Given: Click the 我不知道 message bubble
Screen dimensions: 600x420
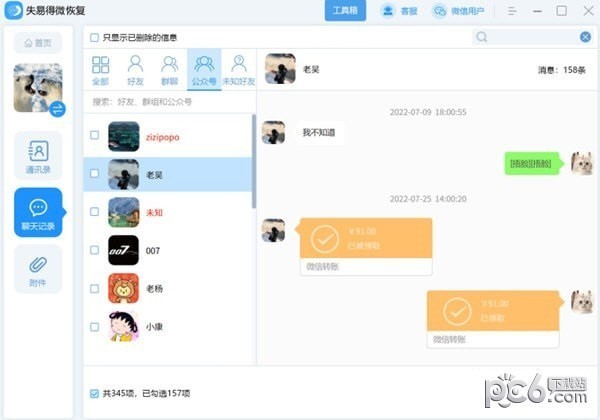Looking at the screenshot, I should click(319, 132).
